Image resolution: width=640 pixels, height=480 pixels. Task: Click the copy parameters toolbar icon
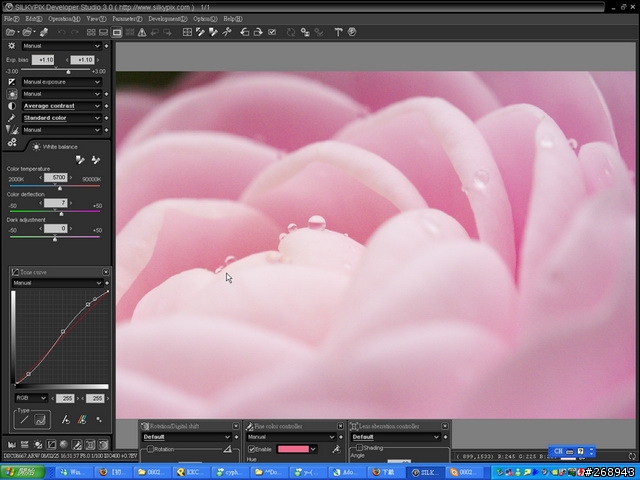click(305, 32)
